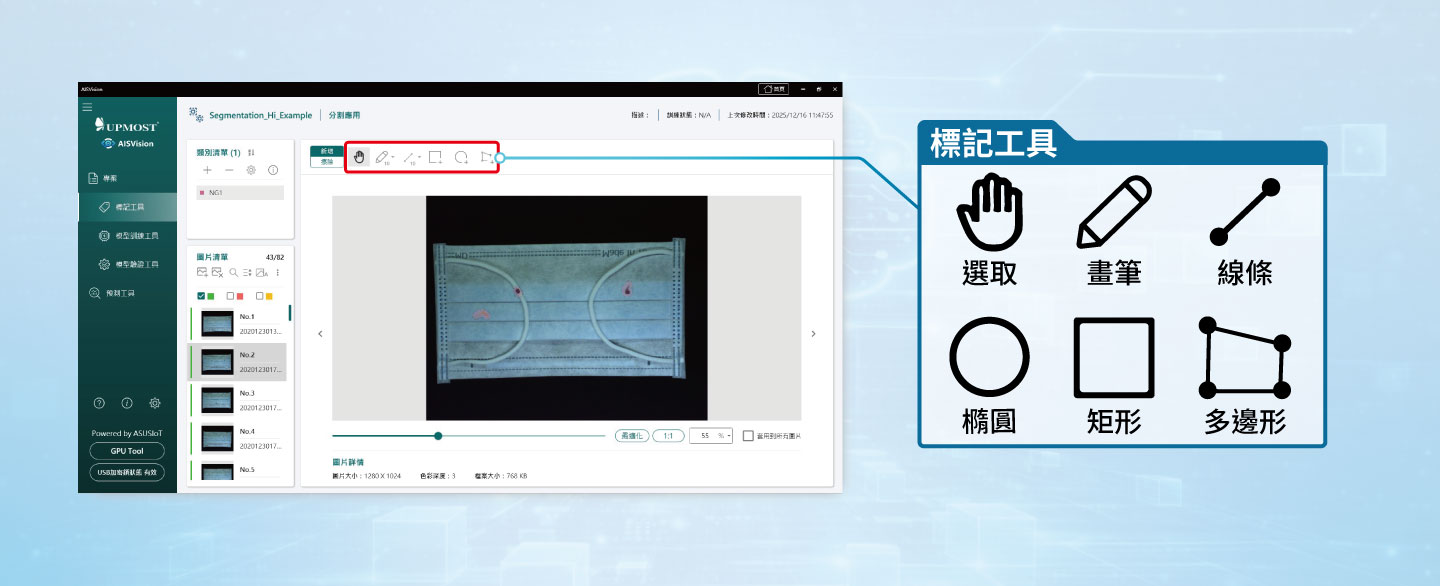The image size is (1440, 586).
Task: Open the zoom percentage dropdown
Action: (x=729, y=436)
